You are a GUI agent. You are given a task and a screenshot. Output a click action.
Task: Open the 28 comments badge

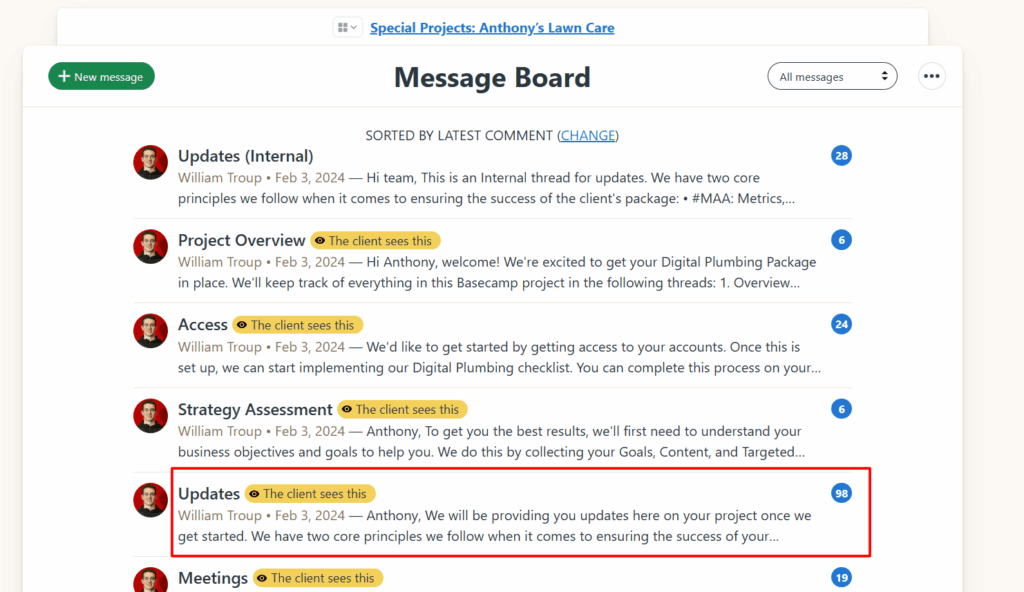pyautogui.click(x=841, y=156)
